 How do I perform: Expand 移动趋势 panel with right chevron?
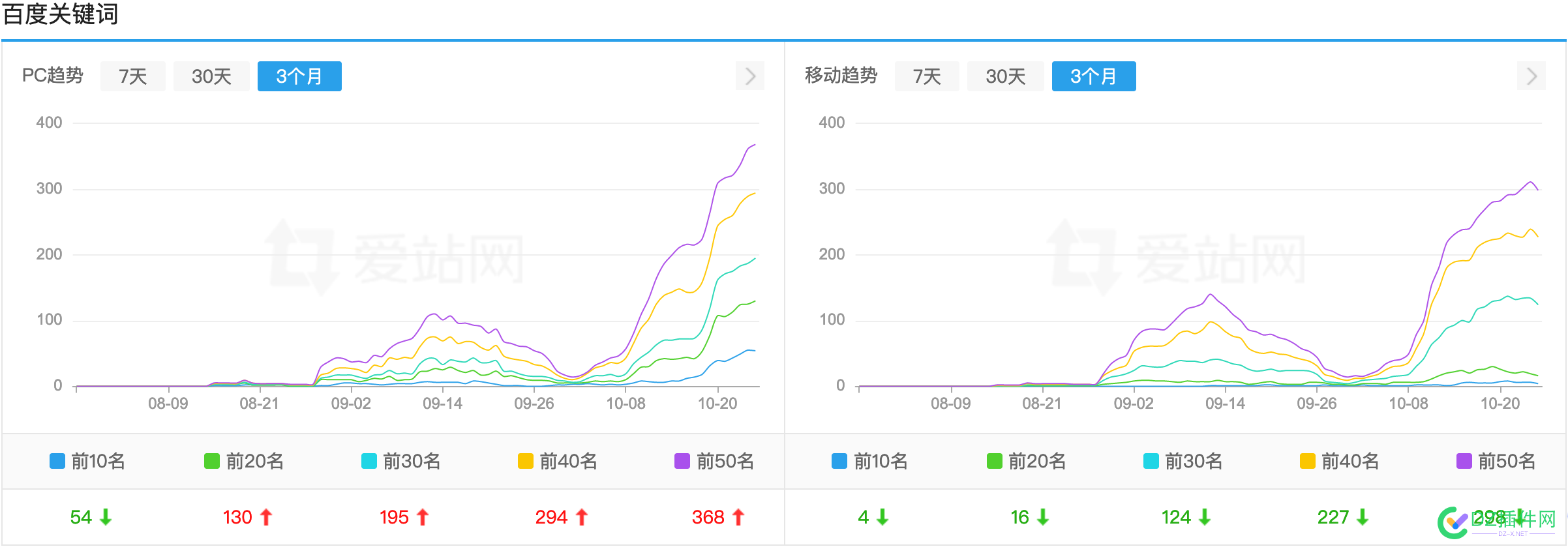(x=1531, y=76)
